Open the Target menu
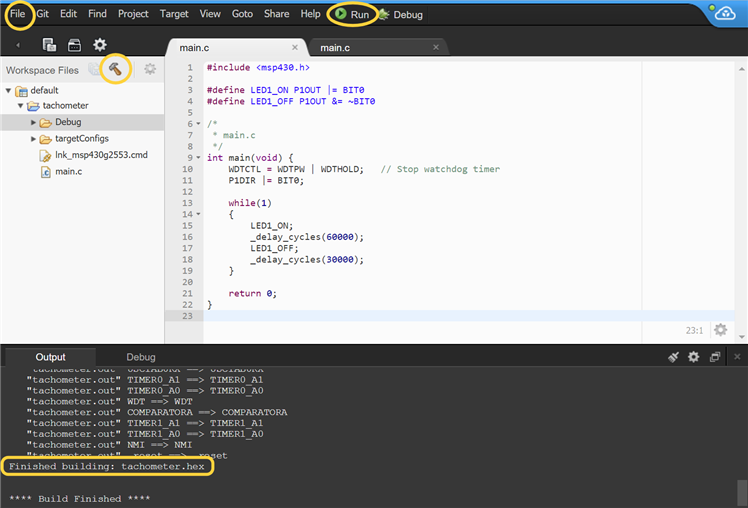Screen dimensions: 748x508 pyautogui.click(x=174, y=14)
